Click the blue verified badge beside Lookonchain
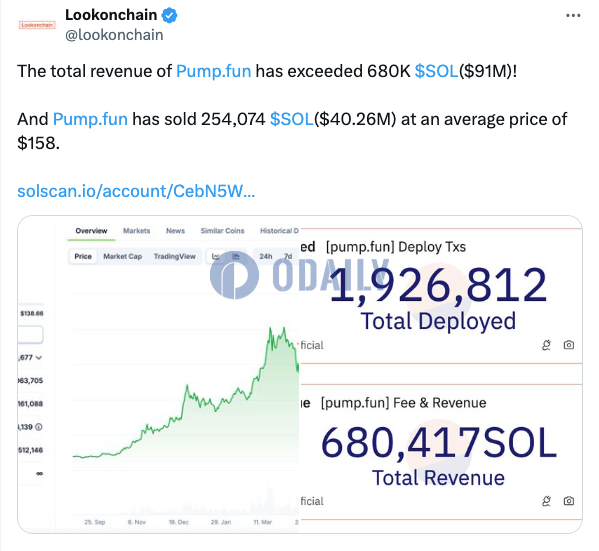 click(170, 16)
